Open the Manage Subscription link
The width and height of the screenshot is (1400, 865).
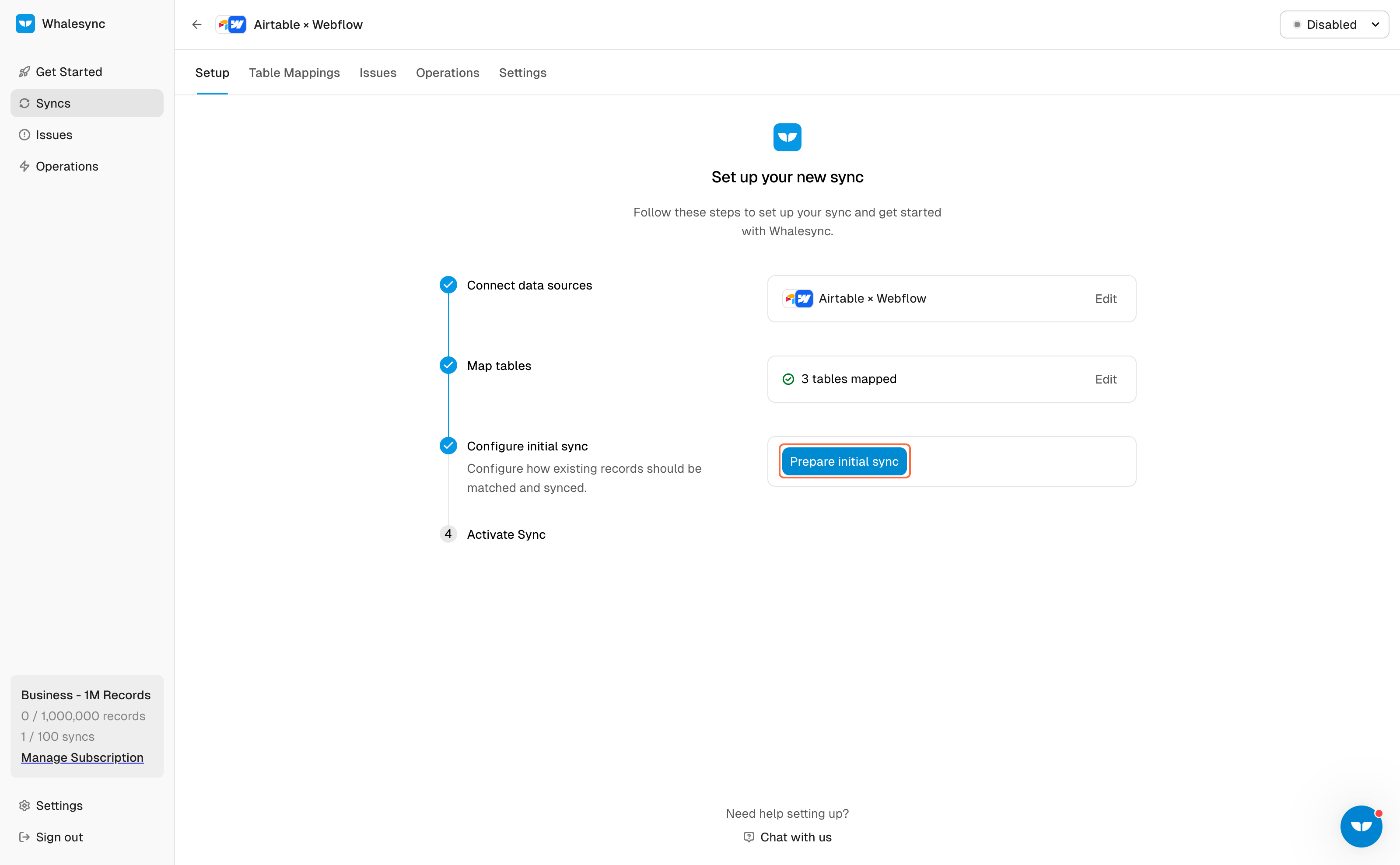coord(82,757)
